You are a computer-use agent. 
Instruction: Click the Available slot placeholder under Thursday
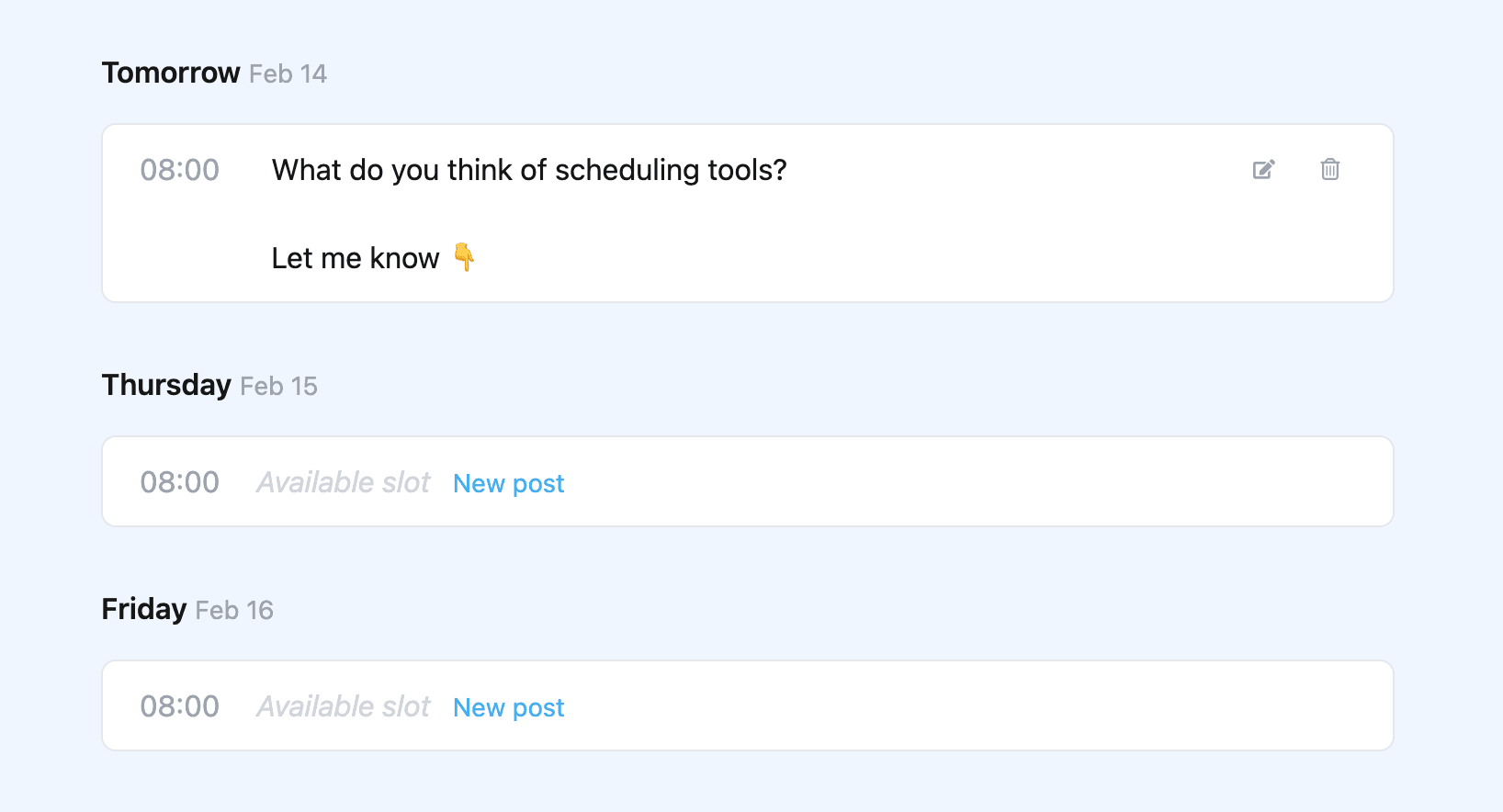pyautogui.click(x=343, y=481)
